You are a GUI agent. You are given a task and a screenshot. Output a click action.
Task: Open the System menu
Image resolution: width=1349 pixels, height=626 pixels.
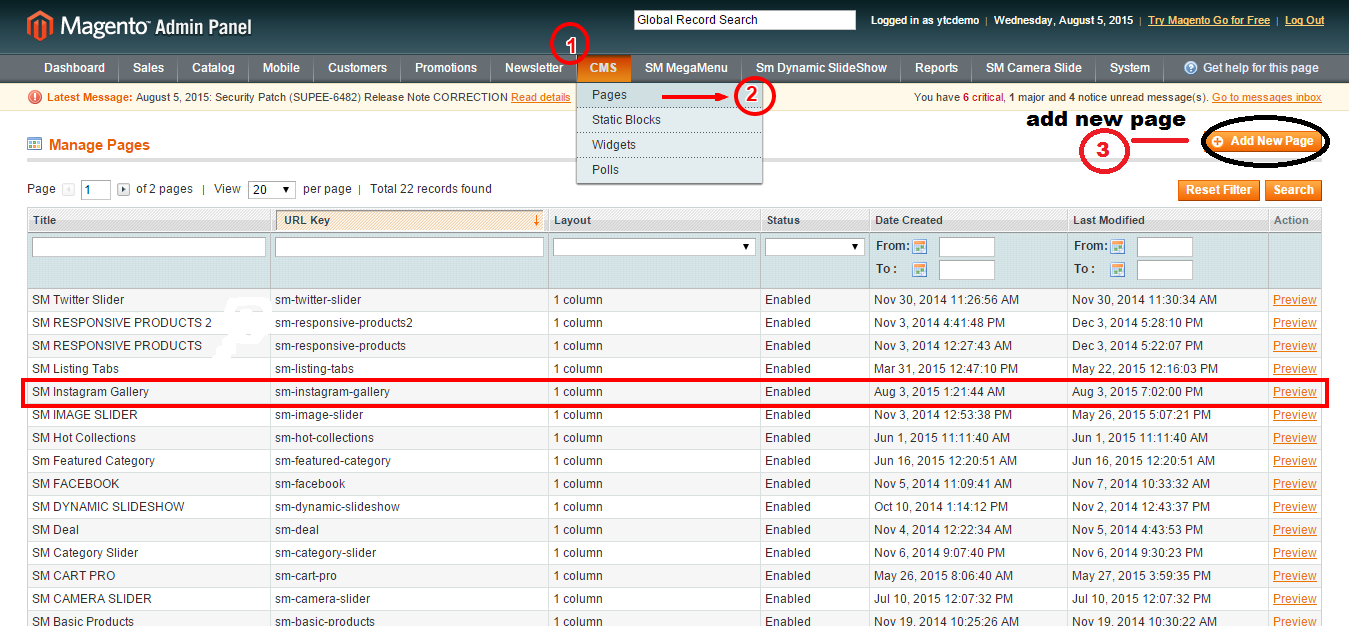pyautogui.click(x=1130, y=68)
